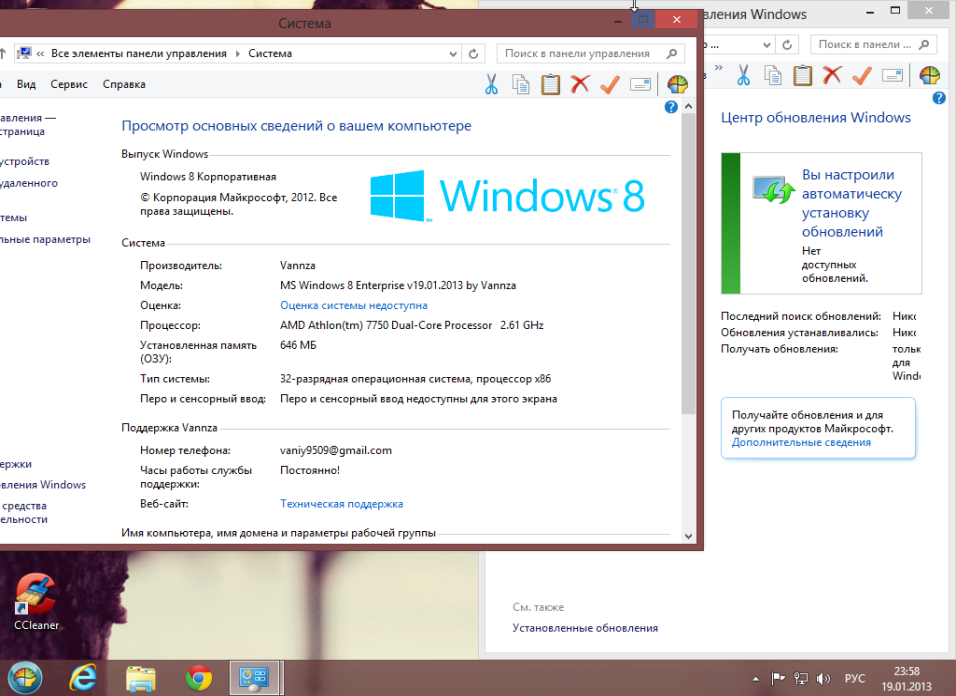The image size is (956, 696).
Task: Click search magnifier in Система search box
Action: click(x=671, y=54)
